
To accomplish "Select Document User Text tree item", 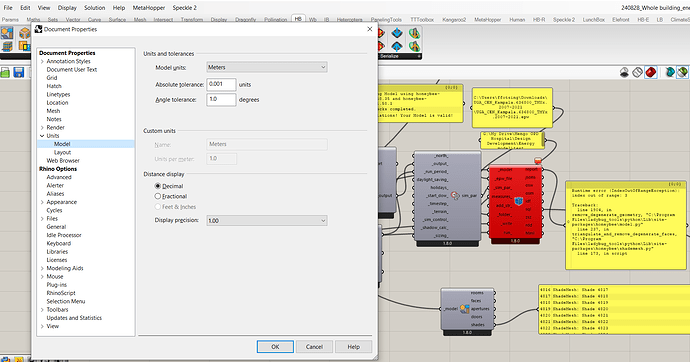I will 72,69.
